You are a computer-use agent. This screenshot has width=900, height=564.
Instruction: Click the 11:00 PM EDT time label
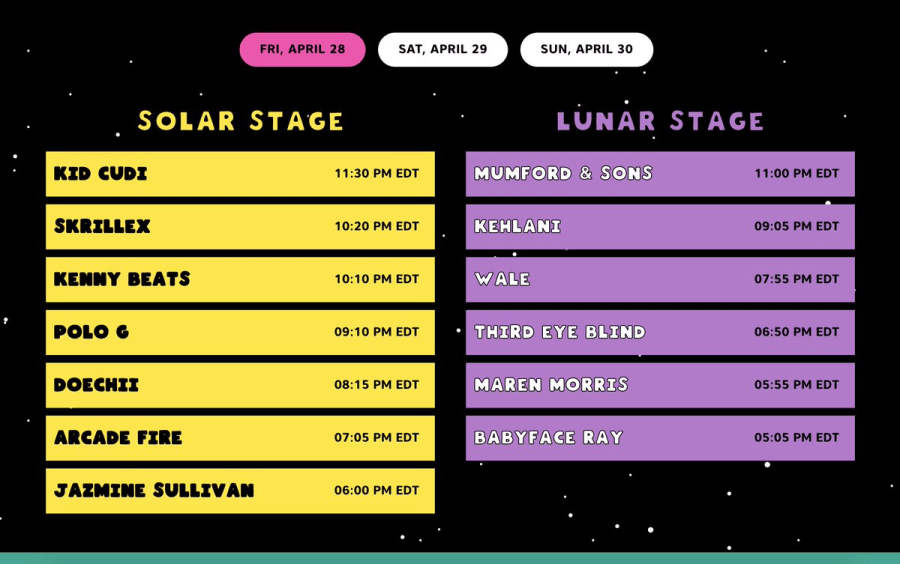(x=797, y=173)
